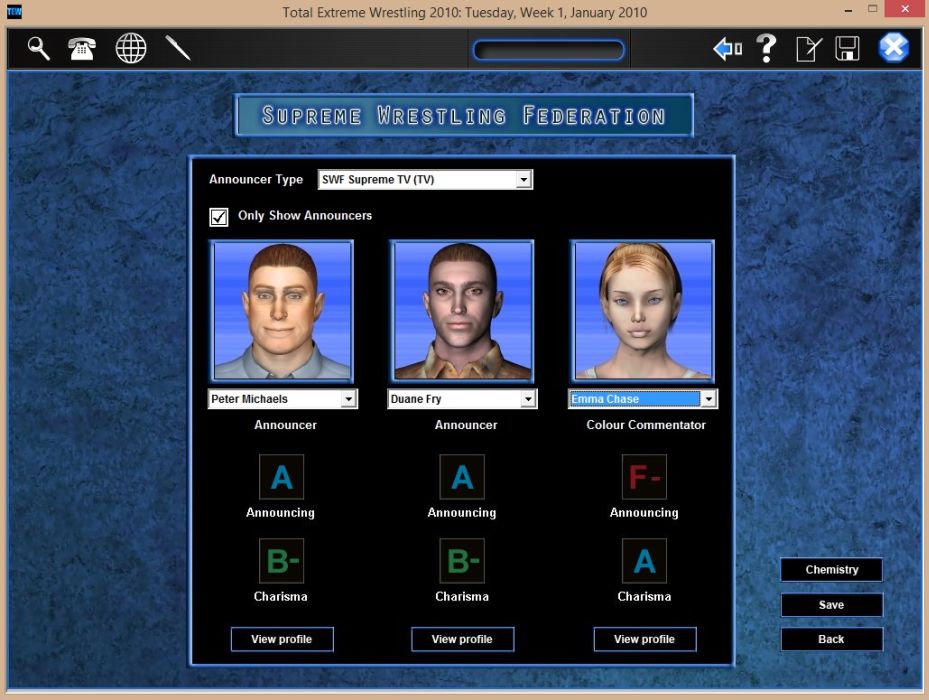This screenshot has width=929, height=700.
Task: Click the dark status field in toolbar
Action: 549,50
